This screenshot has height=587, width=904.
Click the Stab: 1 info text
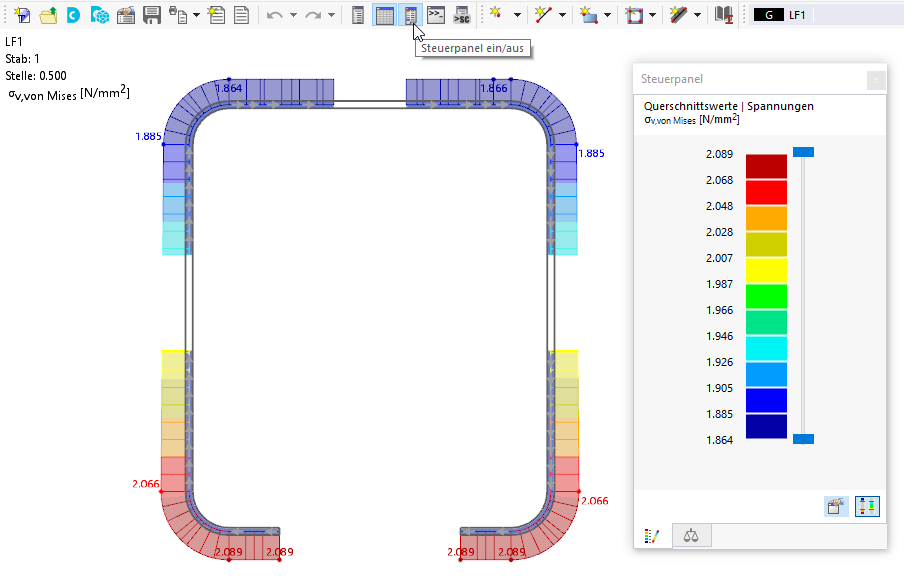[x=22, y=59]
